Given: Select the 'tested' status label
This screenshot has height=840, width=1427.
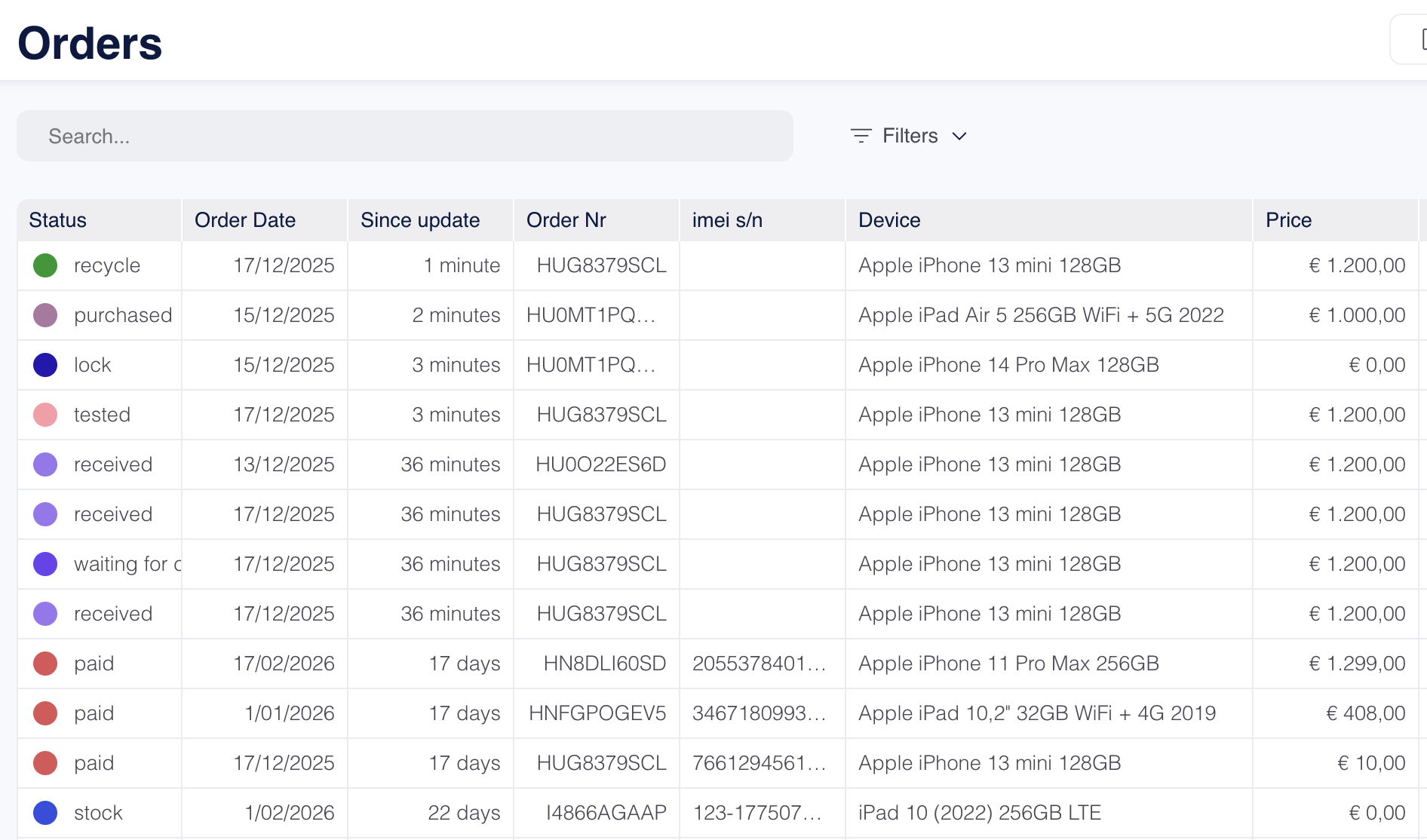Looking at the screenshot, I should click(102, 415).
